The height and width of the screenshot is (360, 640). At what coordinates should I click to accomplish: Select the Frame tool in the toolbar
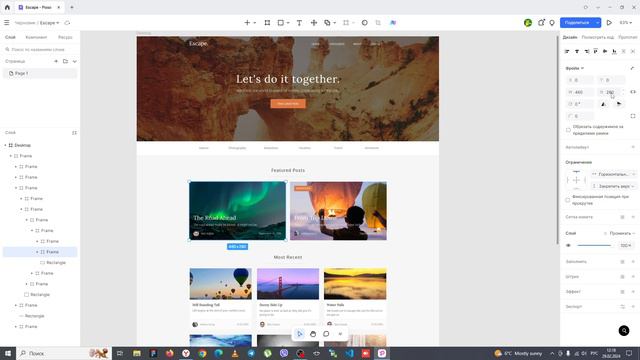pos(267,23)
